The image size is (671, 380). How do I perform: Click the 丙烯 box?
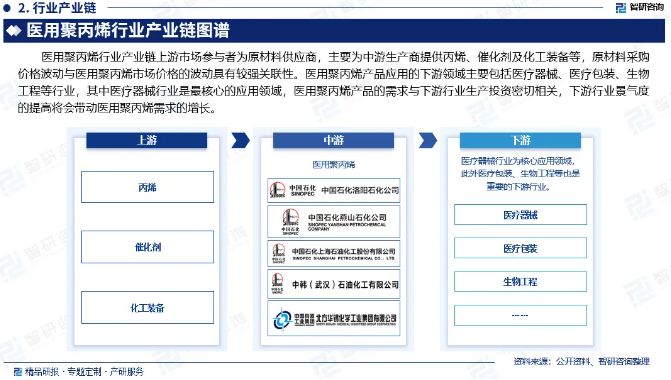(147, 187)
